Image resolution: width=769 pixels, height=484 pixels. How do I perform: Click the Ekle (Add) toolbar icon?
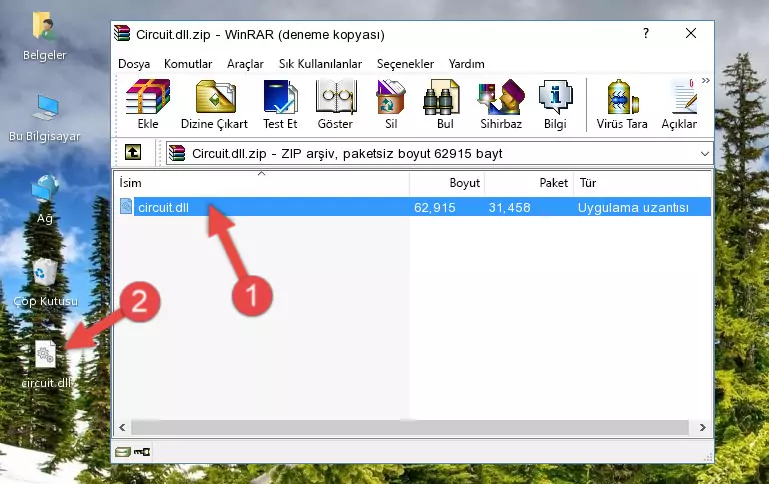pos(148,104)
